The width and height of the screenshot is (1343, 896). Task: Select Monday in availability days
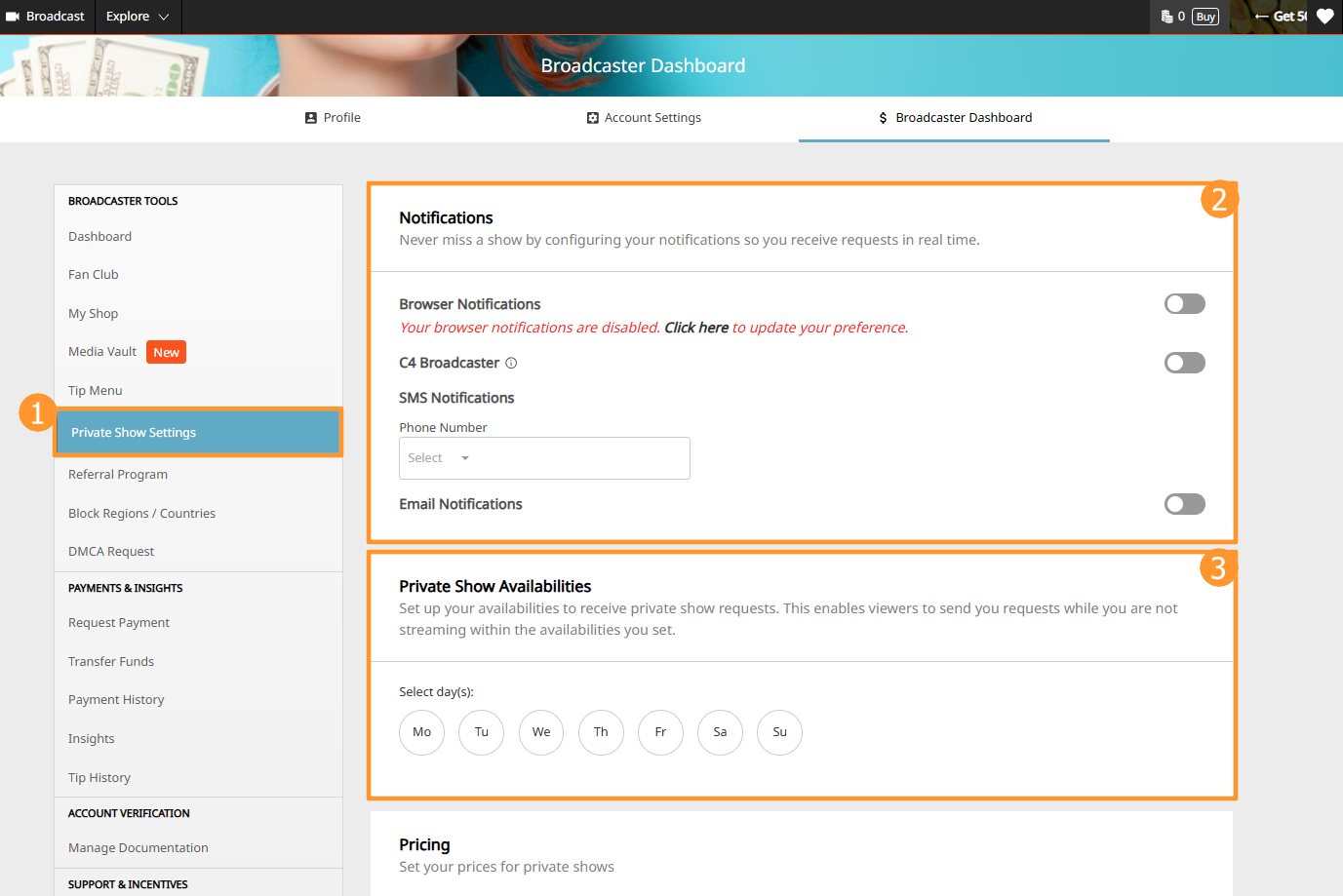[421, 732]
